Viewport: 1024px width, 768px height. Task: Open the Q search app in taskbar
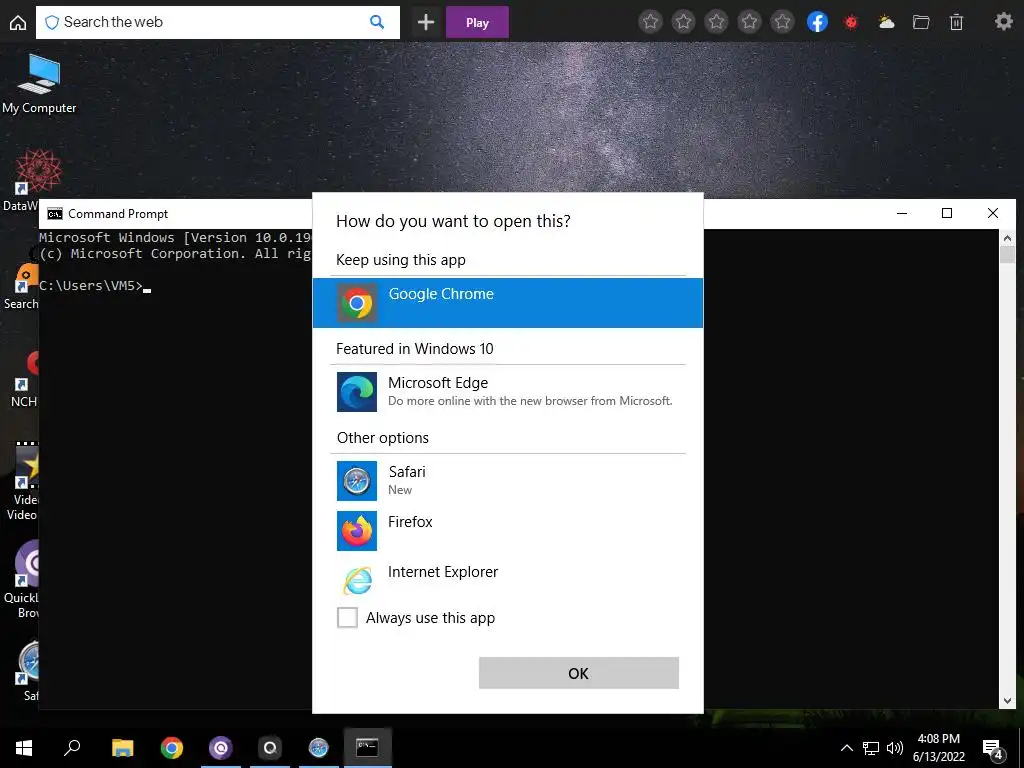pos(270,748)
